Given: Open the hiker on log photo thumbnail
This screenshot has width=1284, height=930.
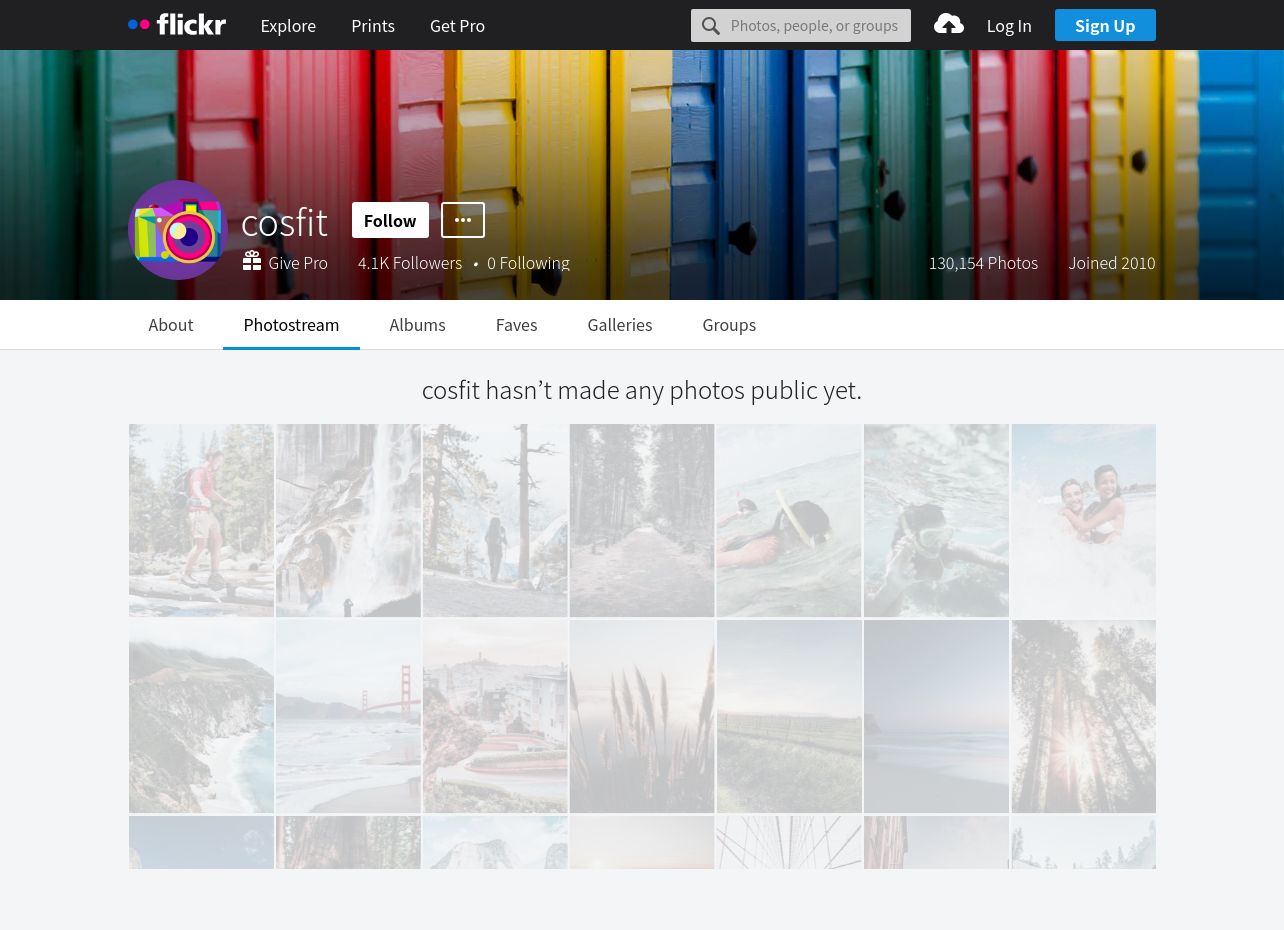Looking at the screenshot, I should [201, 520].
